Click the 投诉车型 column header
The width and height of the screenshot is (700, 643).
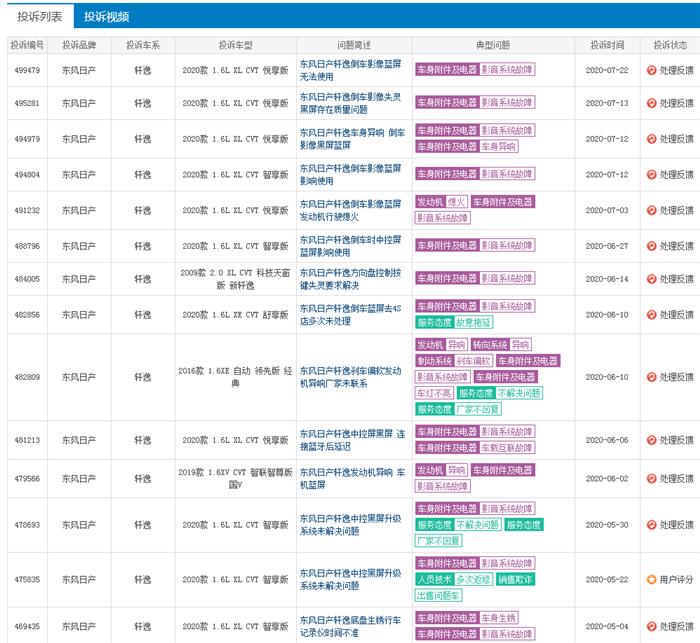pos(236,45)
